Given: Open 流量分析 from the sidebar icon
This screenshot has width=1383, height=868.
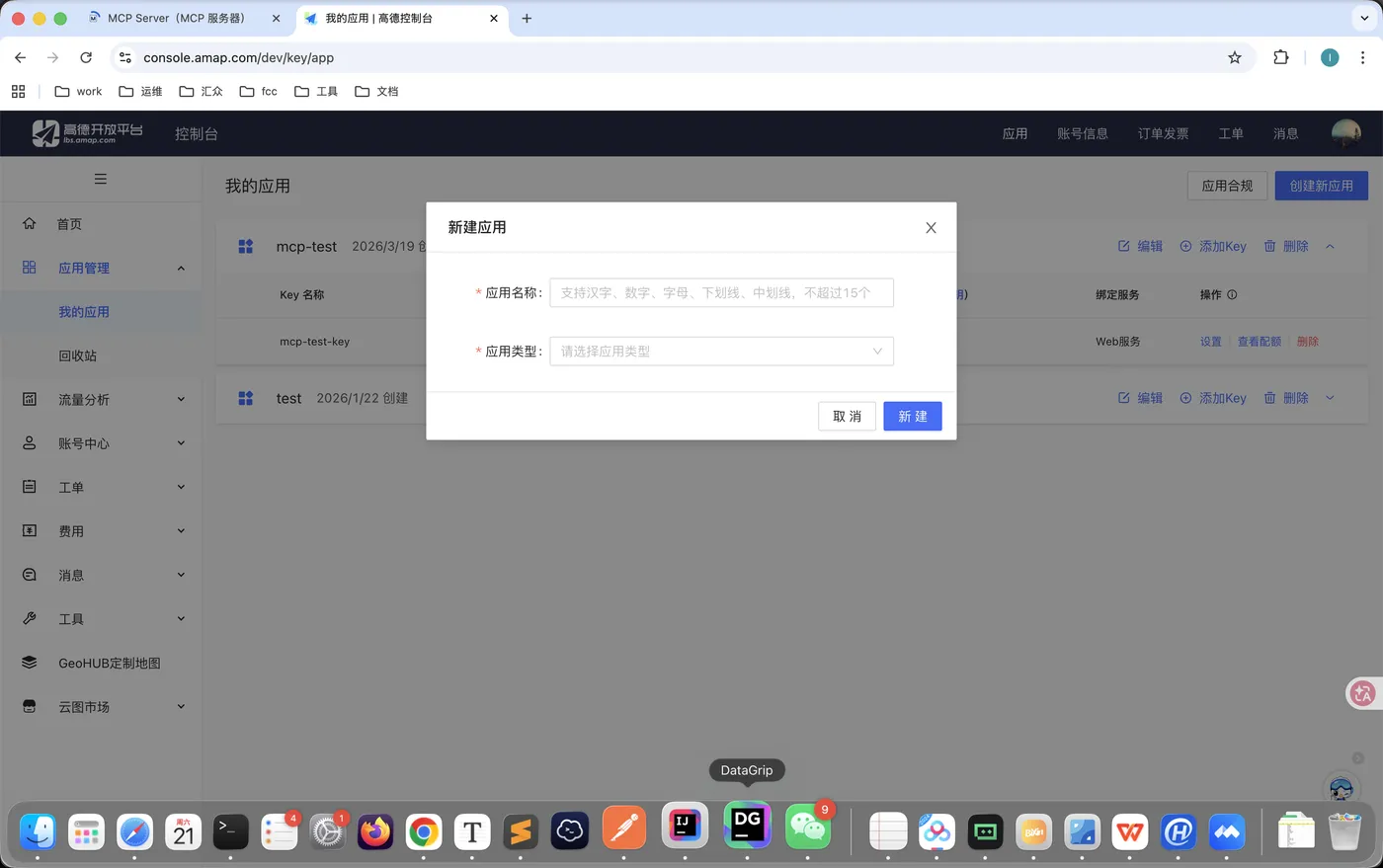Looking at the screenshot, I should point(31,399).
